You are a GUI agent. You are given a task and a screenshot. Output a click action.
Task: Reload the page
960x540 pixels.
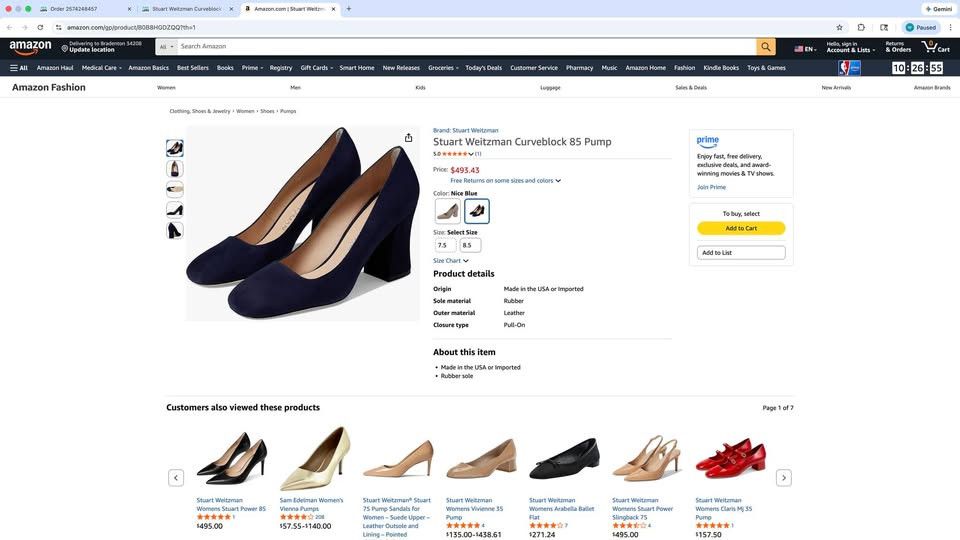(40, 27)
